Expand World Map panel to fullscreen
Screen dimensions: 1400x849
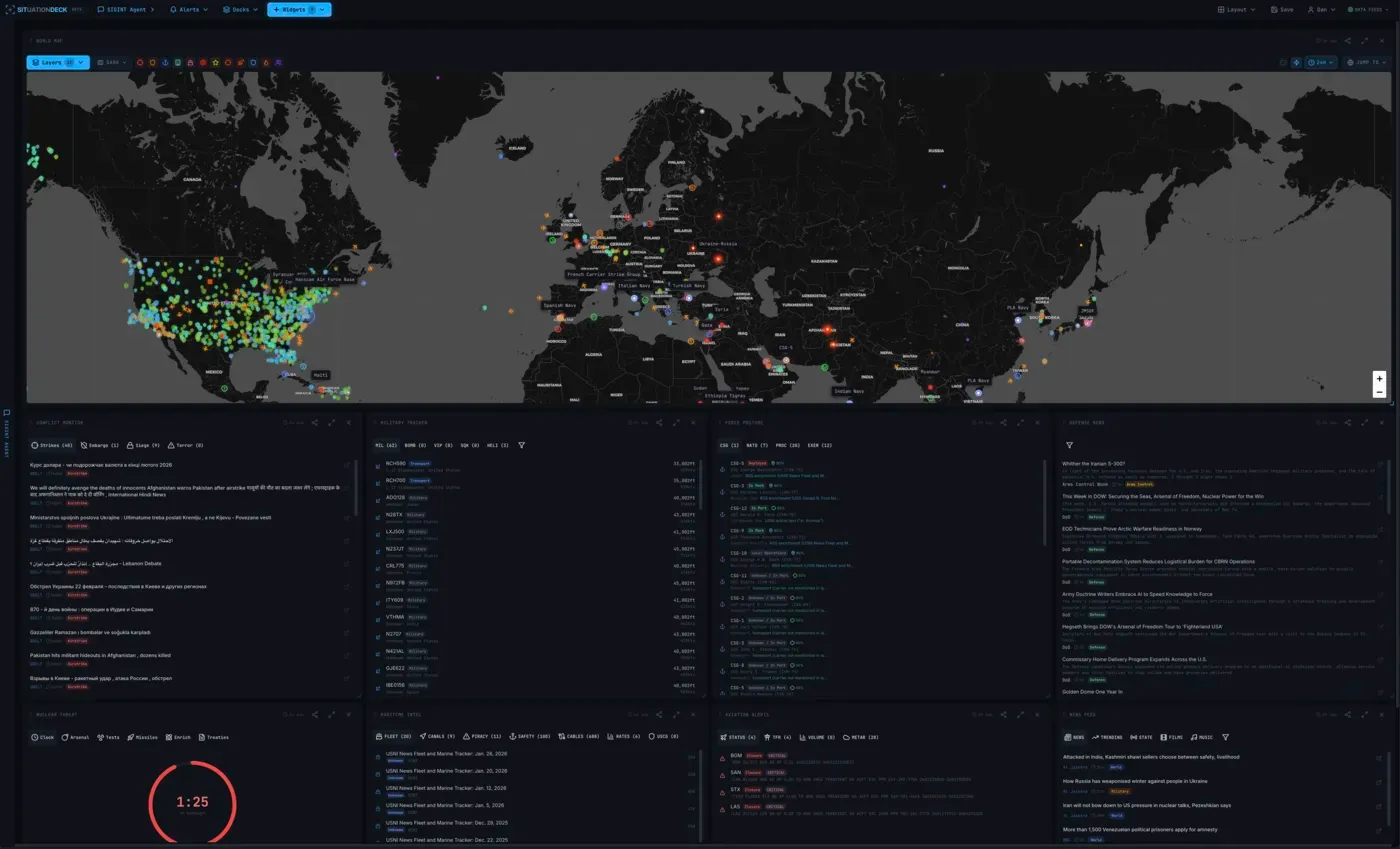click(x=1365, y=41)
